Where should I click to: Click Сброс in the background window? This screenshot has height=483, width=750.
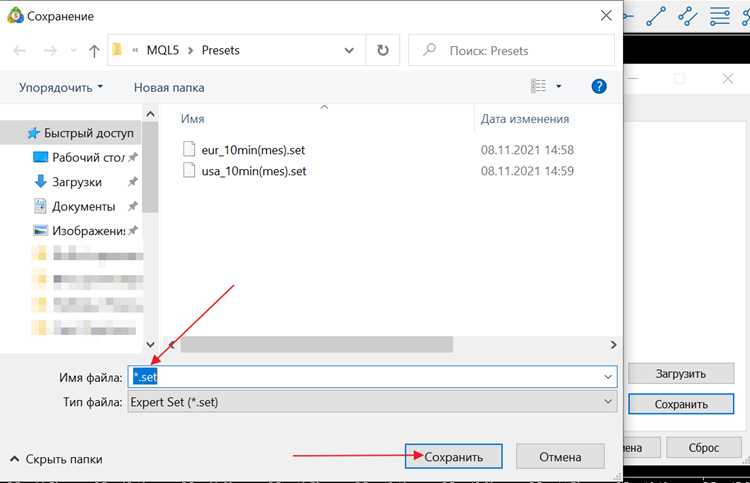704,448
